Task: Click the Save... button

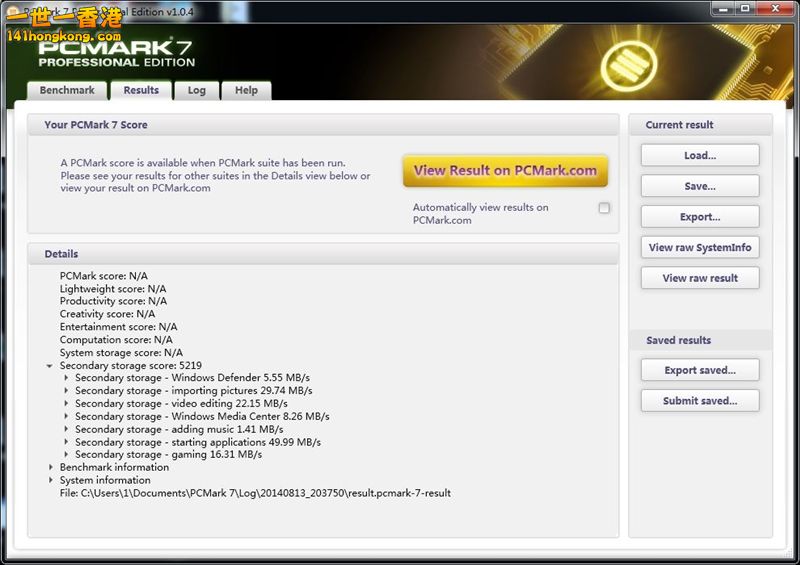Action: click(x=700, y=186)
